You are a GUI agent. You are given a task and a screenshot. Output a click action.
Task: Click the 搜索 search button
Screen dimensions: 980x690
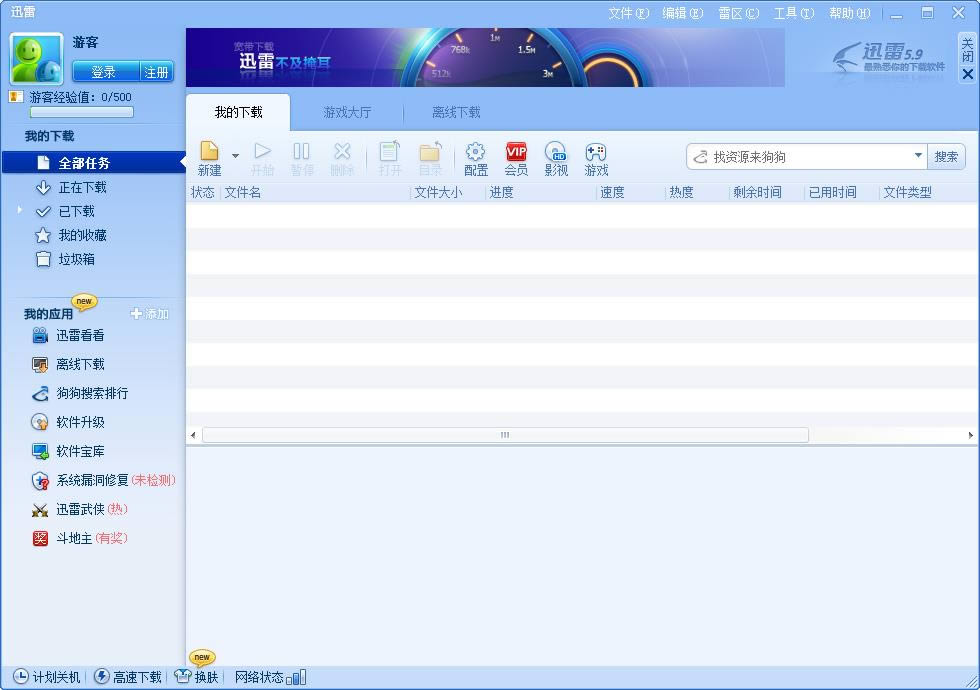(x=946, y=157)
